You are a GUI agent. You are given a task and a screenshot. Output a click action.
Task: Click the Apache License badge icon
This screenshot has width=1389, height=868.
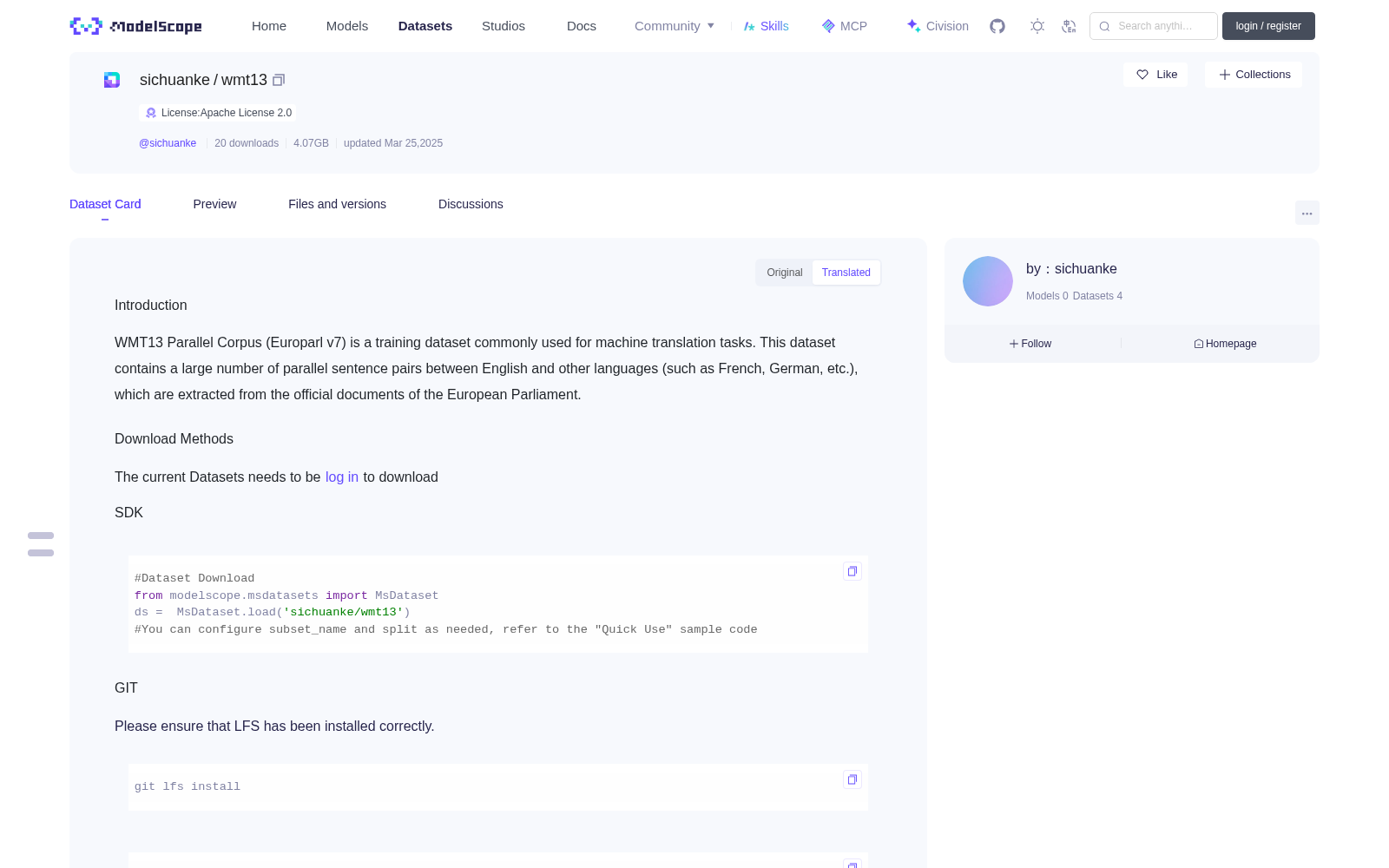151,113
